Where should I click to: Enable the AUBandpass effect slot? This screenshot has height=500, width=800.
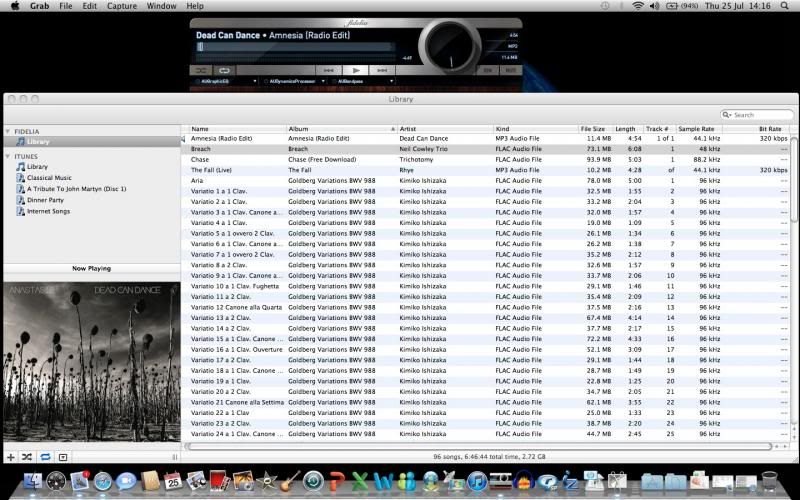point(334,81)
